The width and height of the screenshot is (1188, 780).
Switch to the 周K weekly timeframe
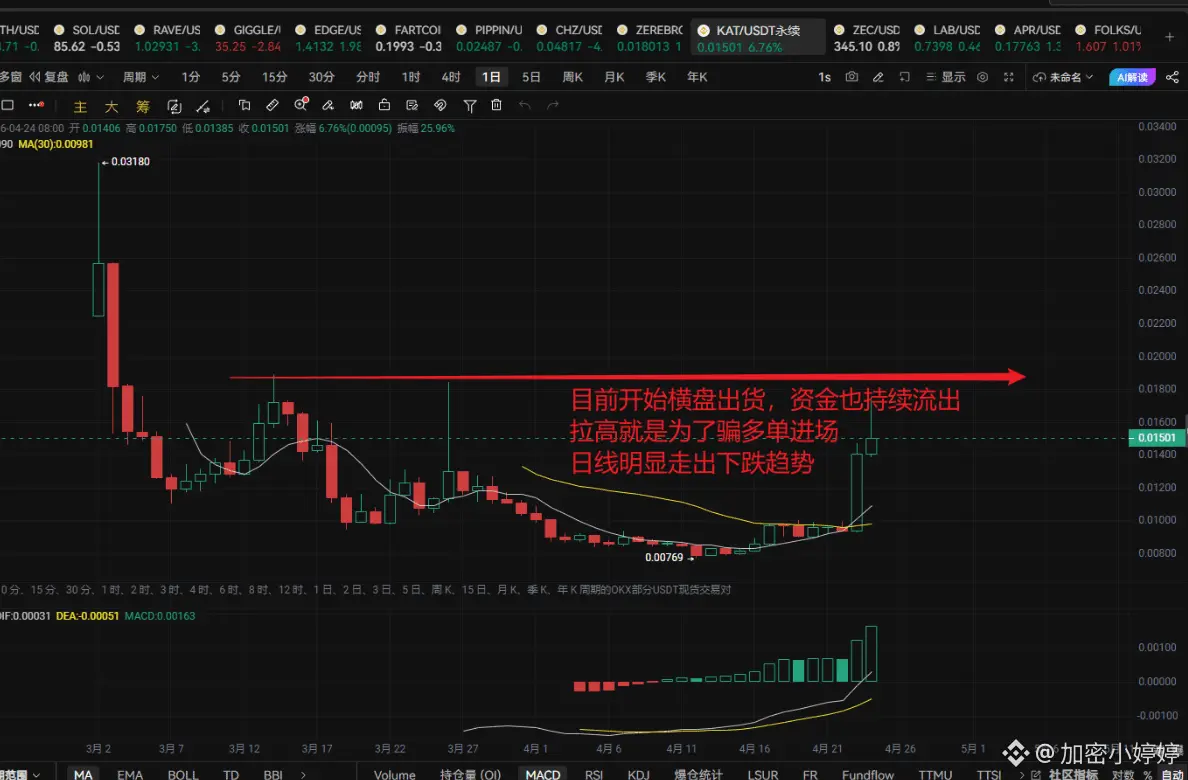coord(572,77)
